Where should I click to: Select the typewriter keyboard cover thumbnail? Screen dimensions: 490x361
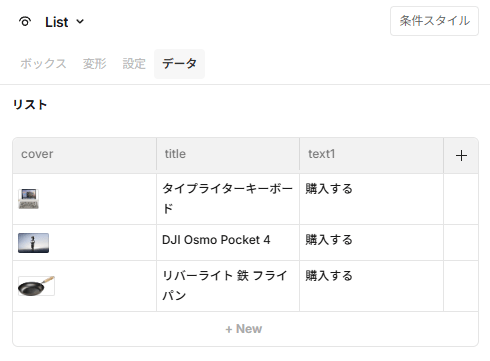pyautogui.click(x=28, y=199)
